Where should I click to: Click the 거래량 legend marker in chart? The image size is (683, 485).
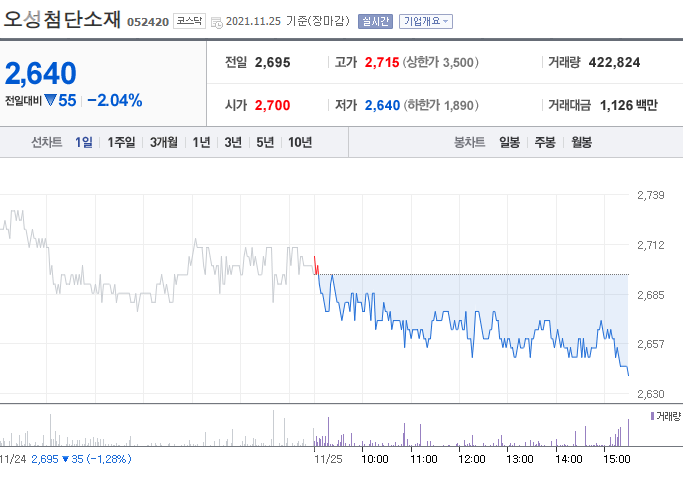point(652,416)
